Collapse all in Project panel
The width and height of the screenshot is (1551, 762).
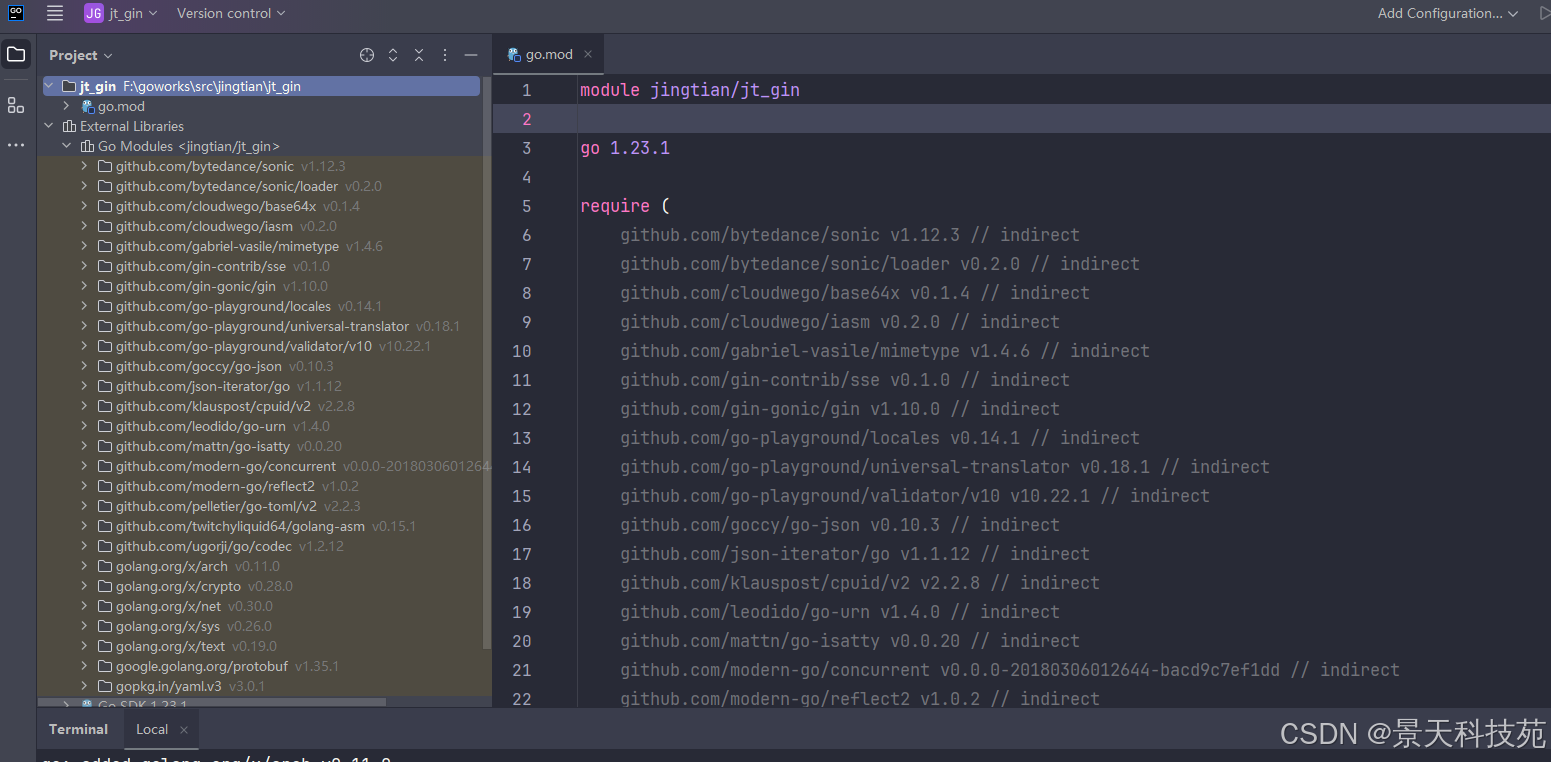(419, 55)
